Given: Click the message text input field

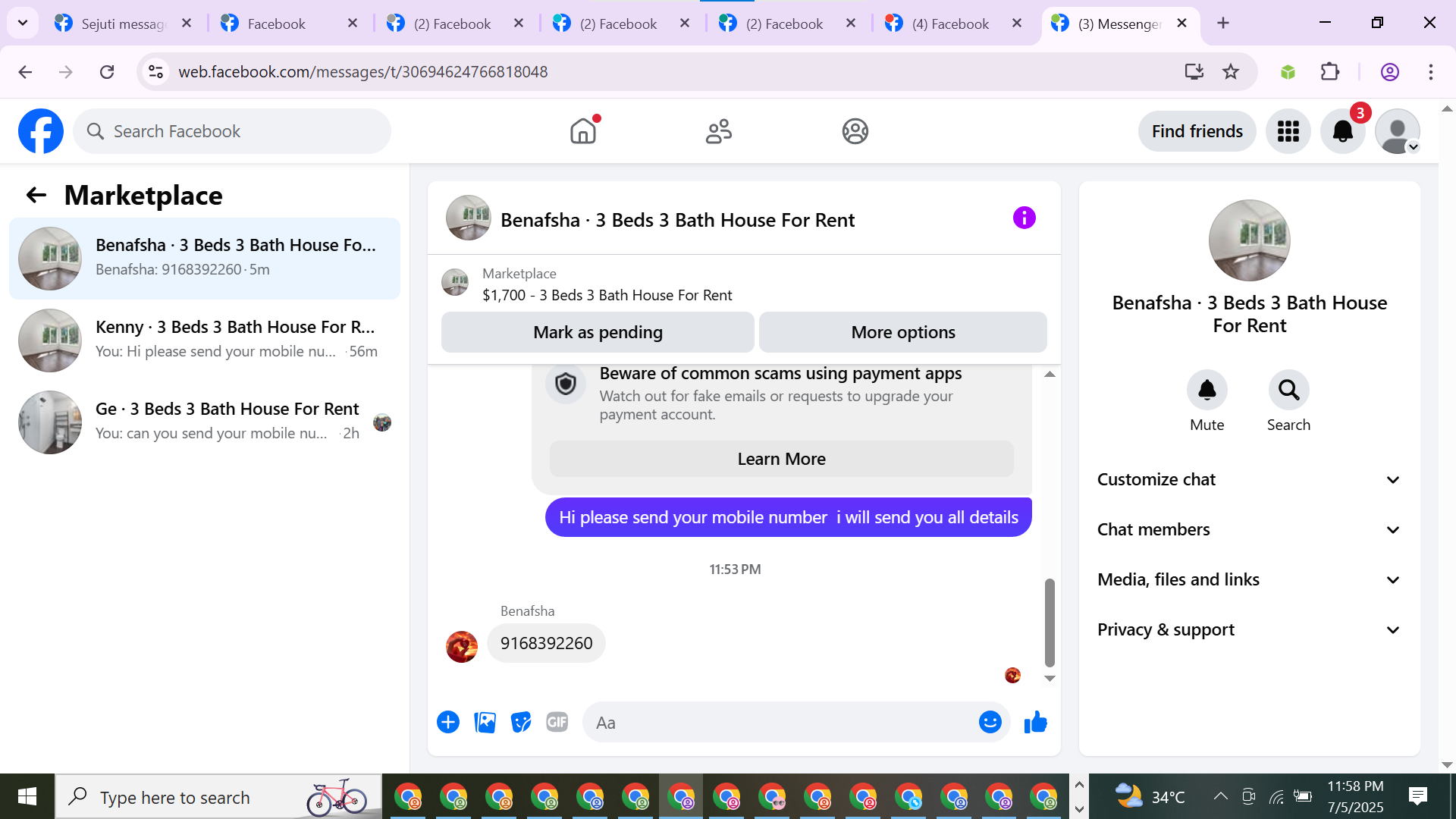Looking at the screenshot, I should pos(781,723).
